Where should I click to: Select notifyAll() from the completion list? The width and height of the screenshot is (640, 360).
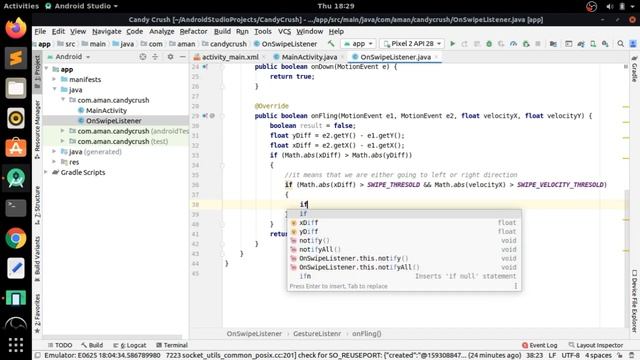[x=404, y=249]
